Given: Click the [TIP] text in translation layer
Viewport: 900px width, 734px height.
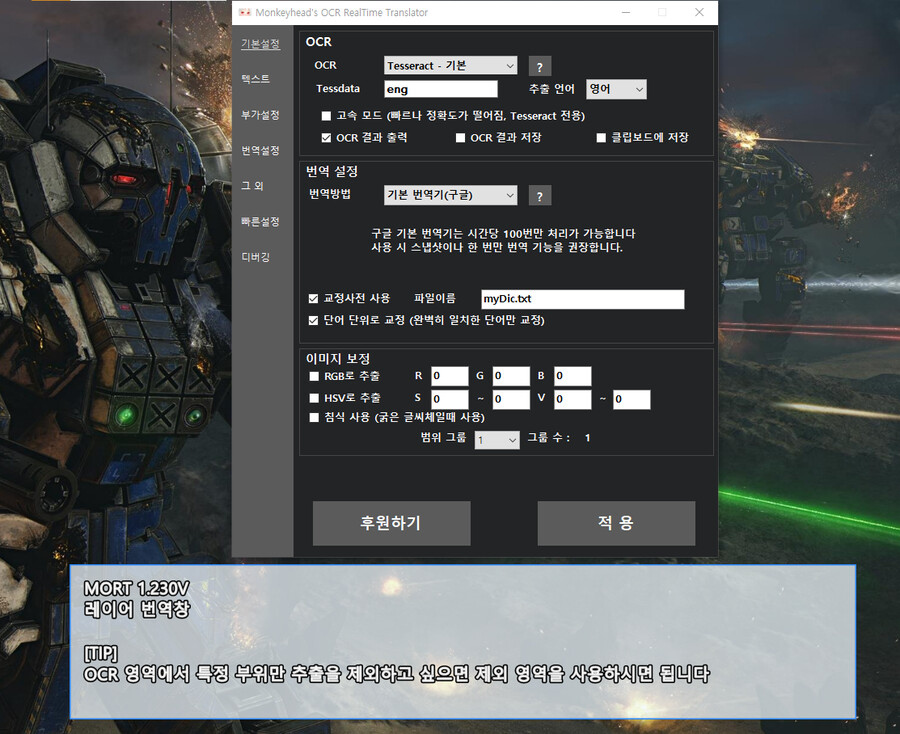Looking at the screenshot, I should tap(100, 653).
